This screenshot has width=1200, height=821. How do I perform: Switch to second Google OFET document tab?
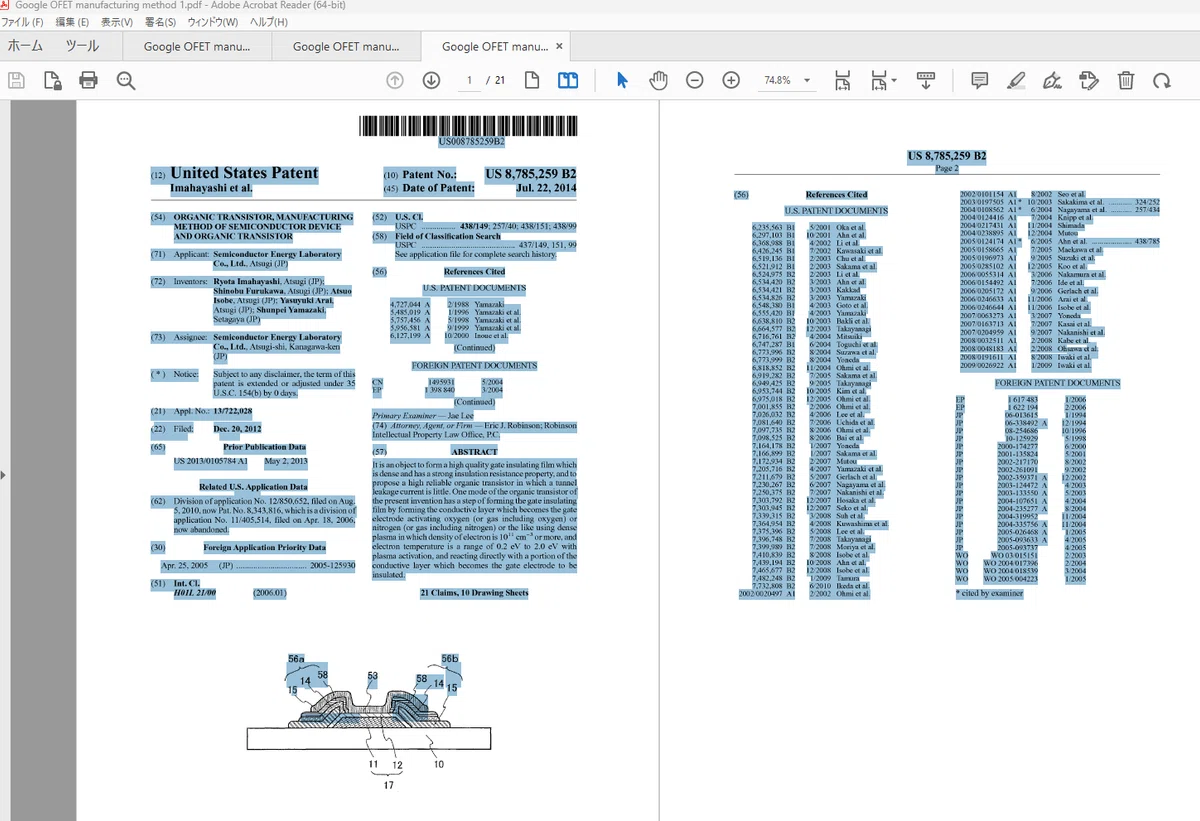tap(345, 46)
